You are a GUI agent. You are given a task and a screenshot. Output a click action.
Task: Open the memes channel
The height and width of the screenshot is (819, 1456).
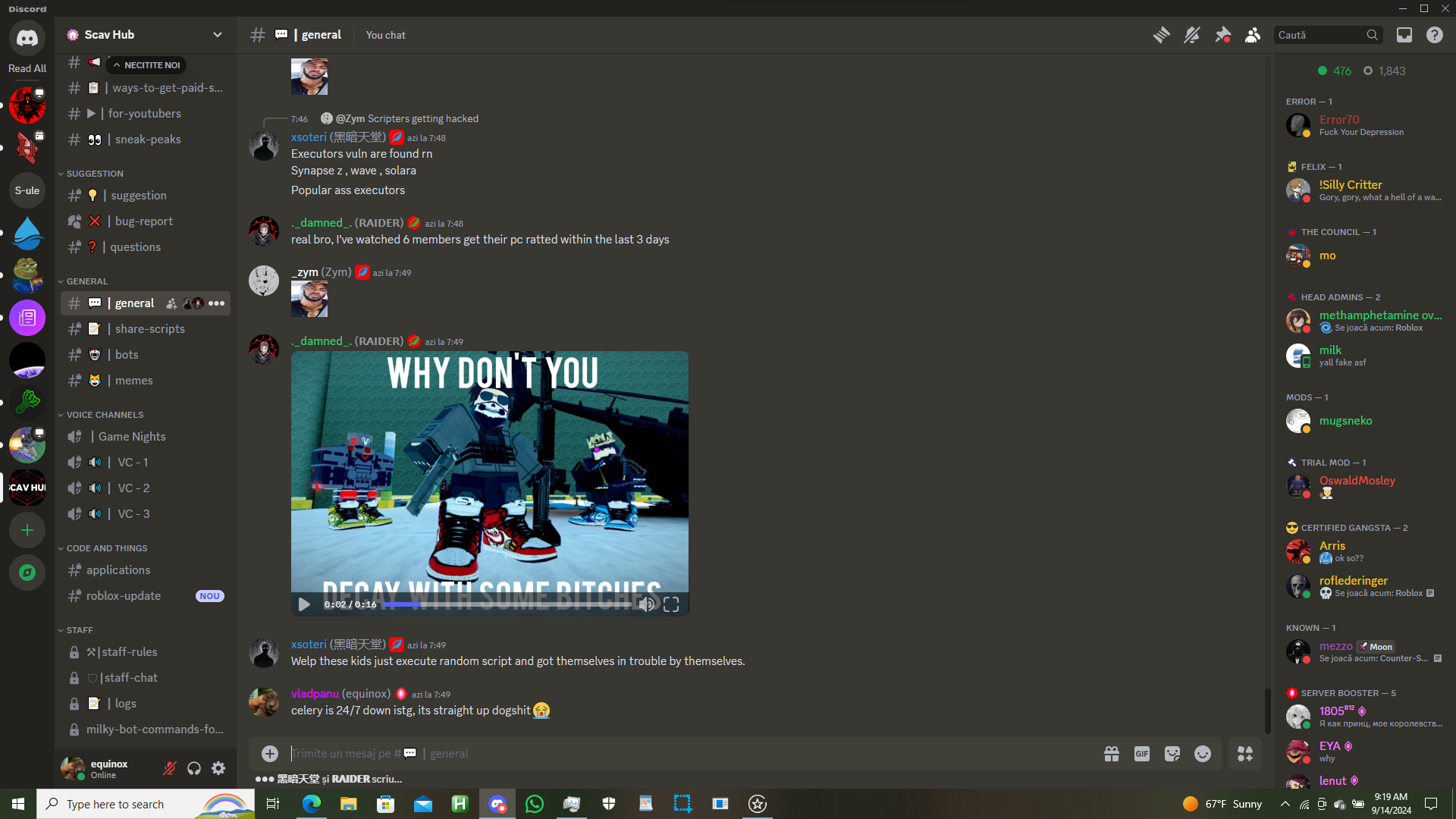point(133,381)
